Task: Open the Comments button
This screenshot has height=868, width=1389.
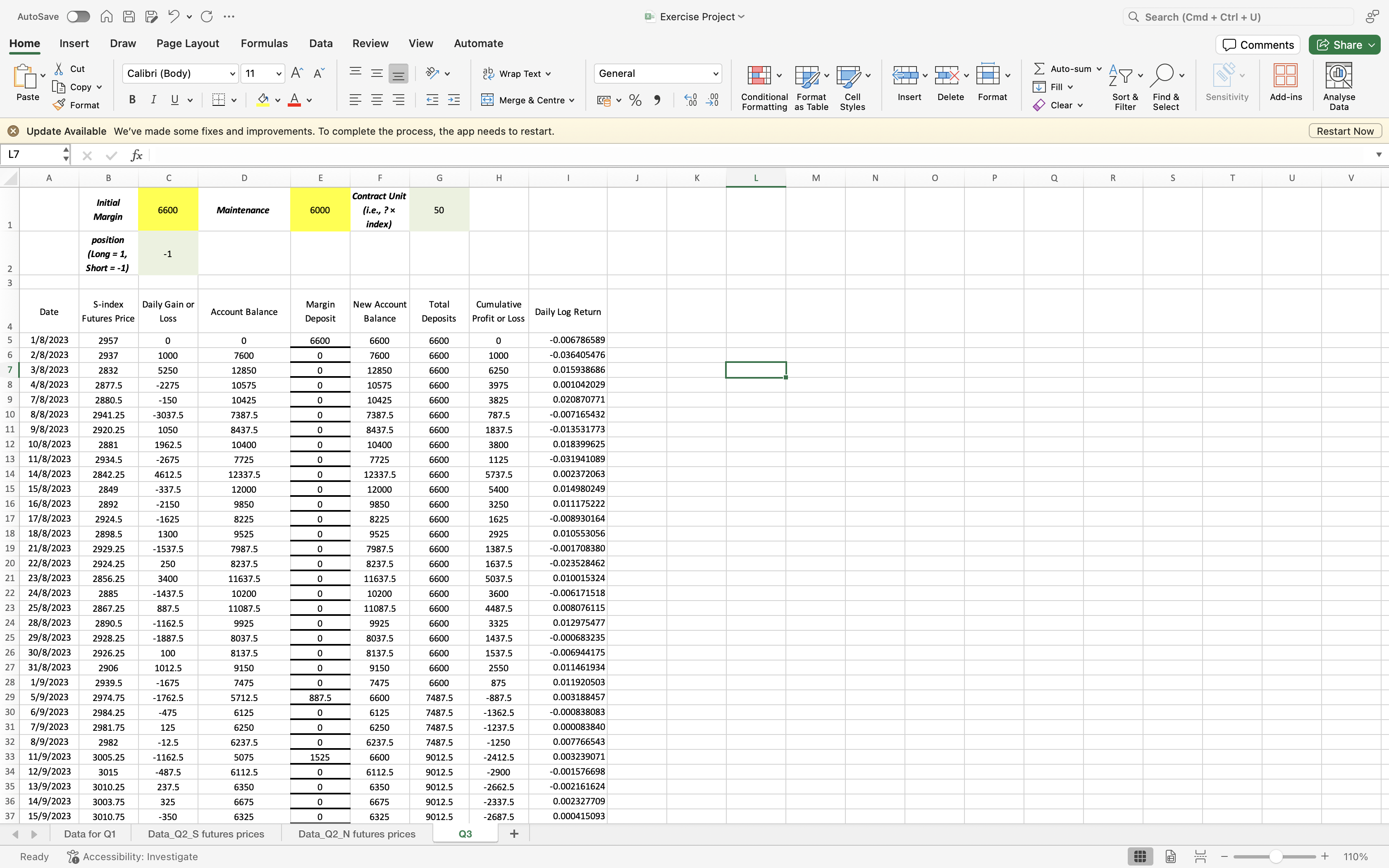Action: (x=1258, y=45)
